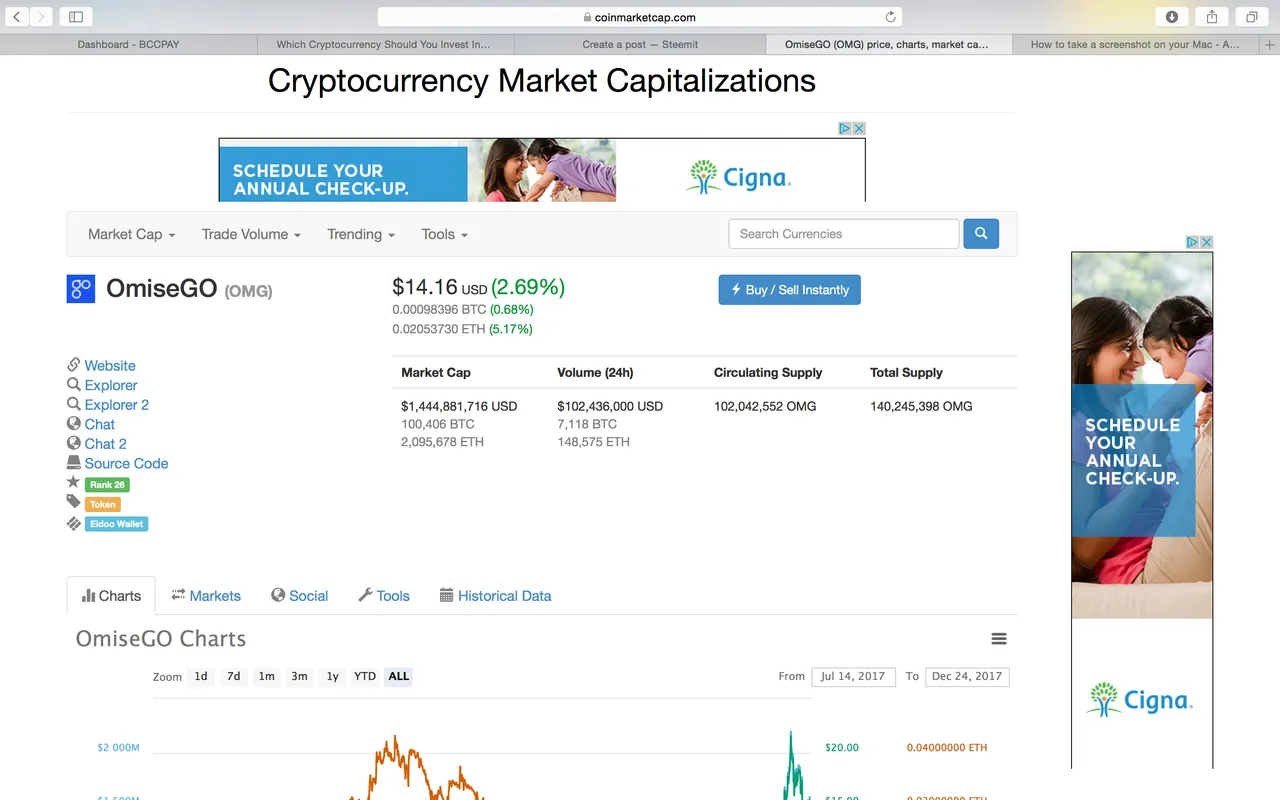The height and width of the screenshot is (800, 1280).
Task: Open the Explorer link
Action: tap(111, 385)
